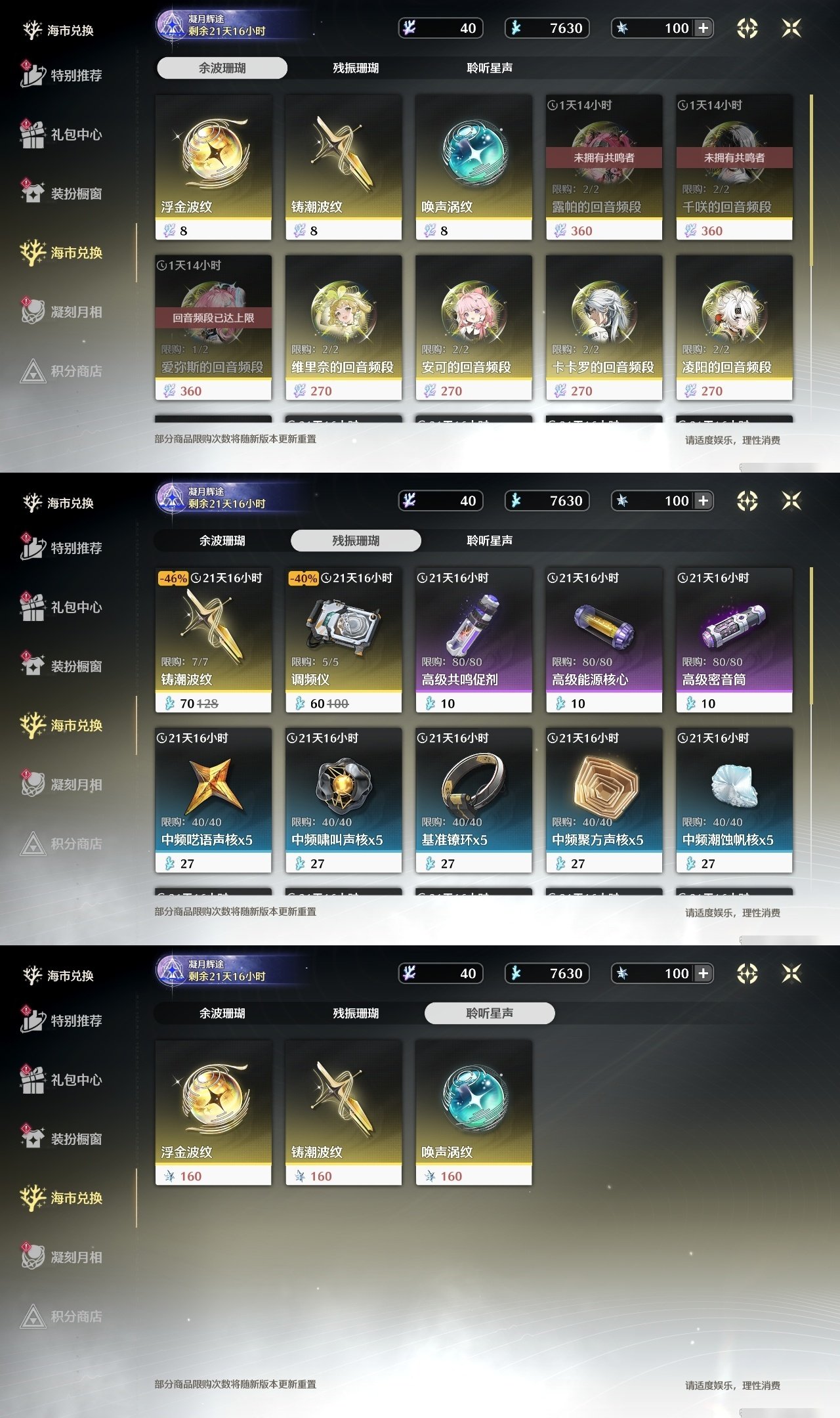Select the 调频仪 device icon
This screenshot has height=1418, width=840.
[343, 624]
